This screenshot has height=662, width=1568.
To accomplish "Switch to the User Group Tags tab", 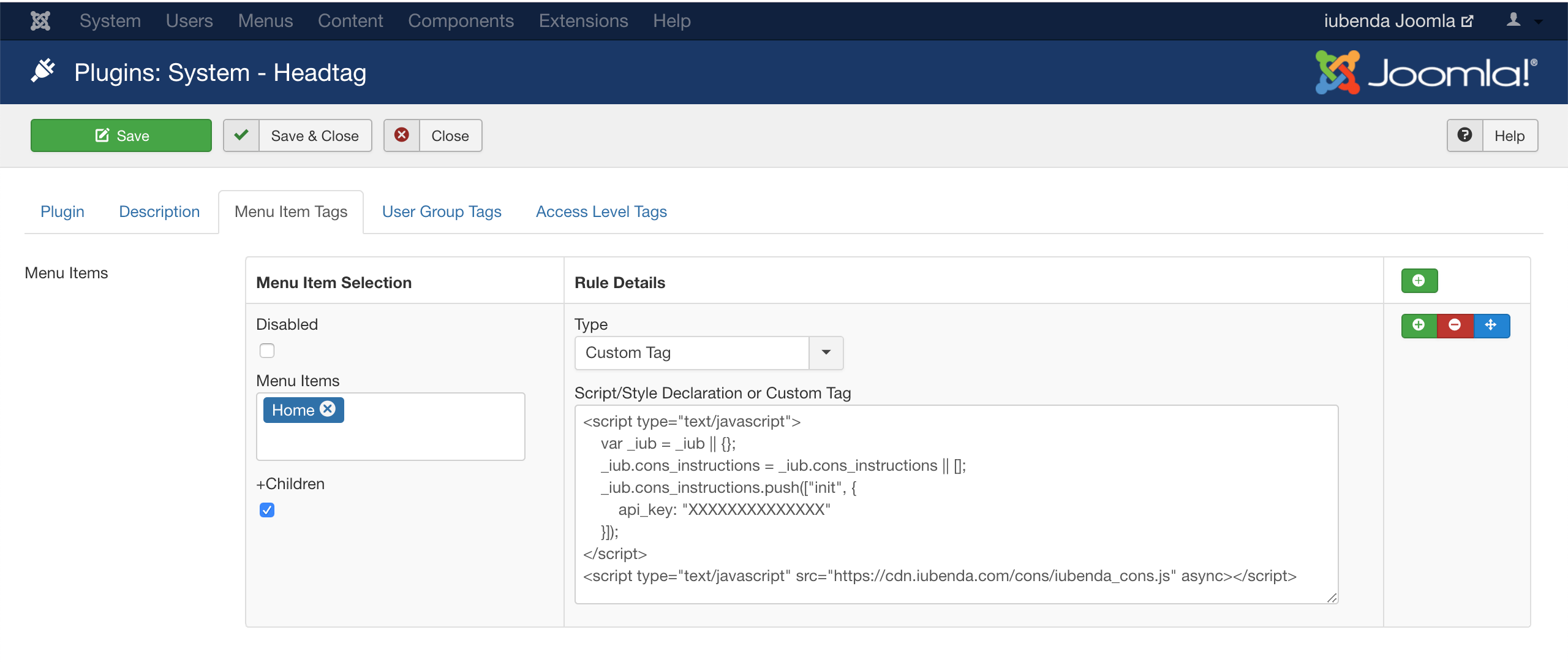I will pos(441,211).
